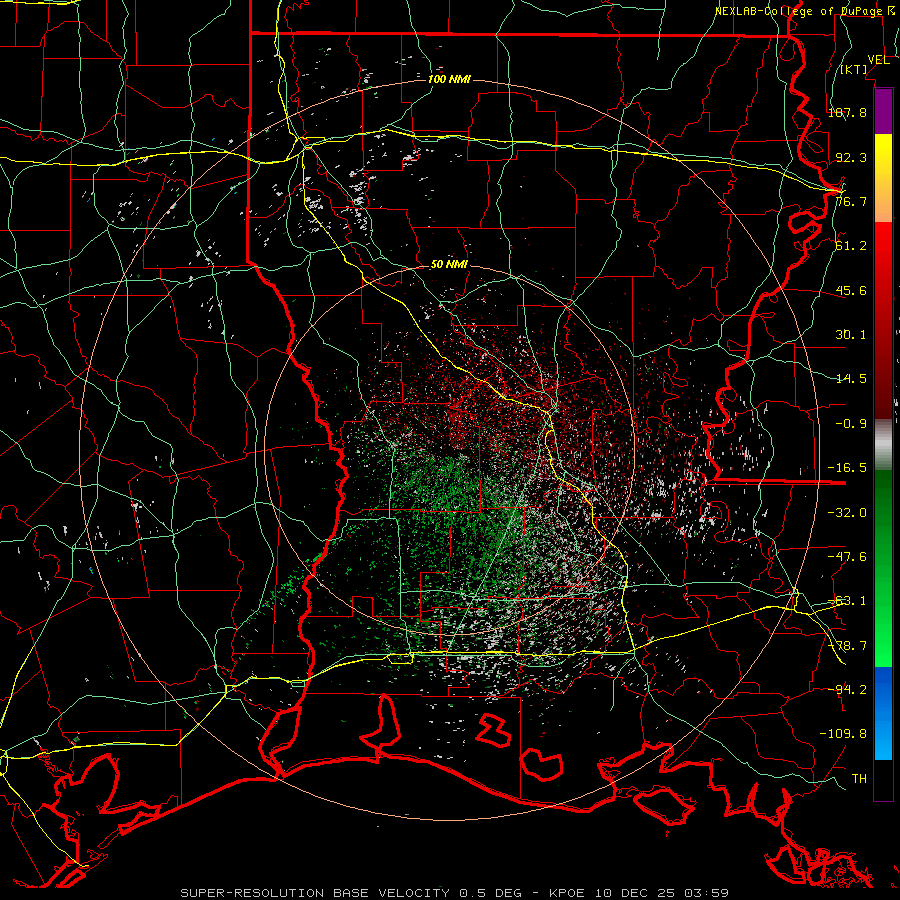
Task: Click the 30.1 value on velocity scale
Action: 851,335
